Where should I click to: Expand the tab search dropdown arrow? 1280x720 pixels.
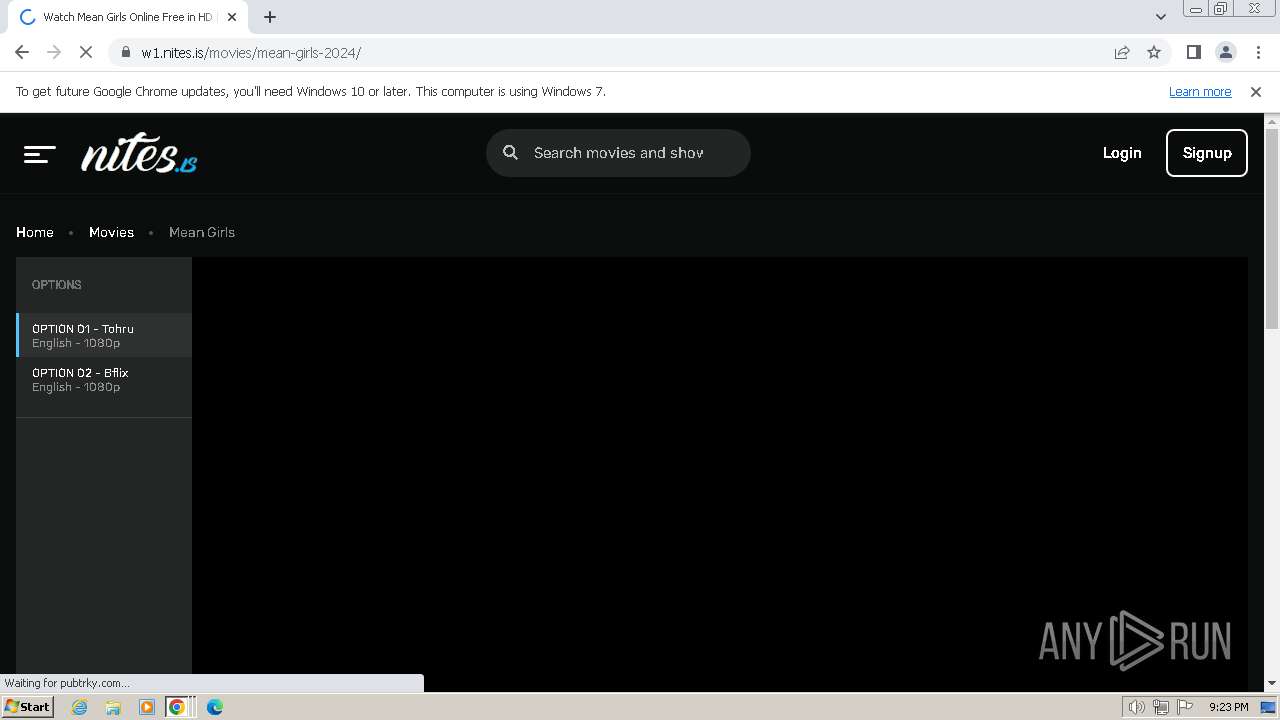(1160, 17)
